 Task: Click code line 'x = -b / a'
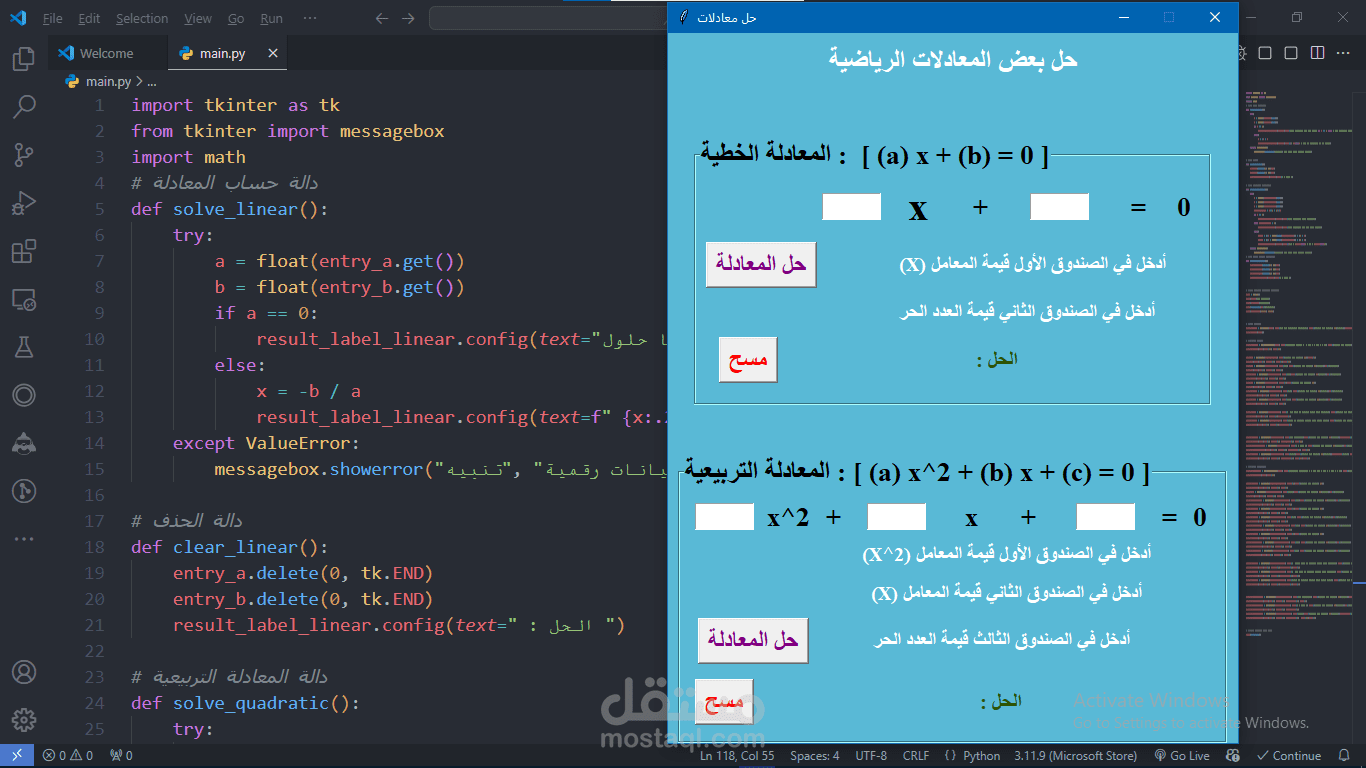click(308, 391)
